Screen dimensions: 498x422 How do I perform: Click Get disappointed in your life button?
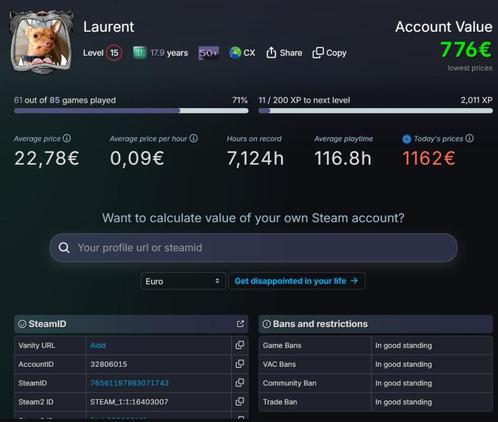297,281
